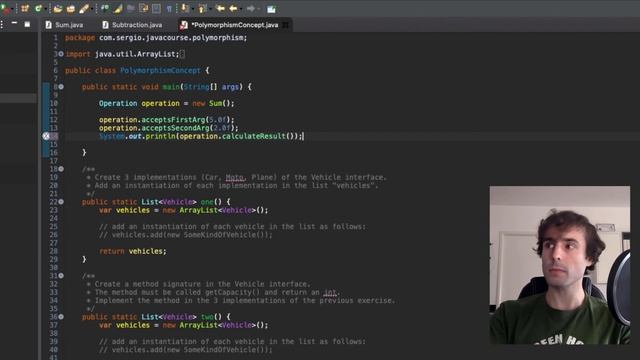Click the package declaration on line 1

pos(156,38)
